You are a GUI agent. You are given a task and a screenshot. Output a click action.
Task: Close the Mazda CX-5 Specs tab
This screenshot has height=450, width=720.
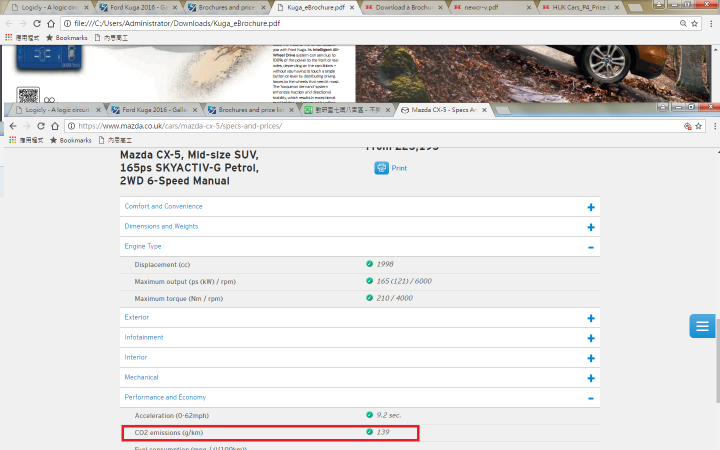click(x=484, y=110)
